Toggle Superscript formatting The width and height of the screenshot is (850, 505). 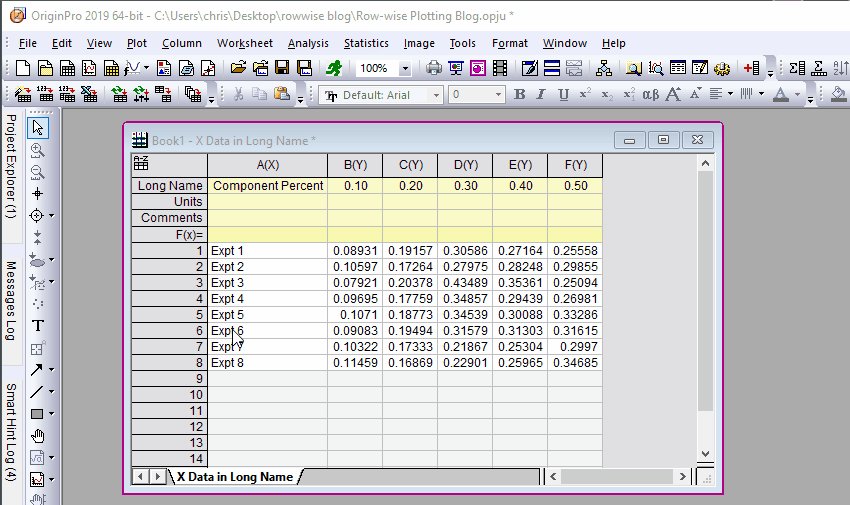(585, 94)
